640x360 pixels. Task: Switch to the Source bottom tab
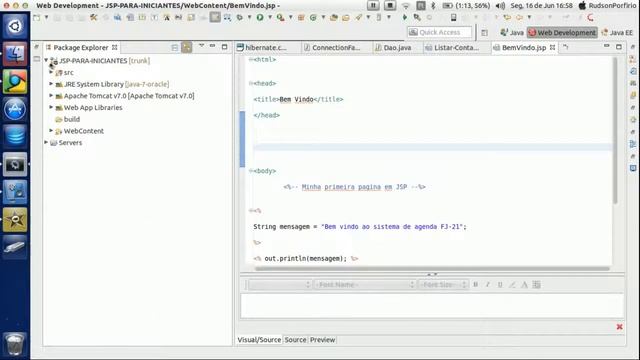coord(295,340)
